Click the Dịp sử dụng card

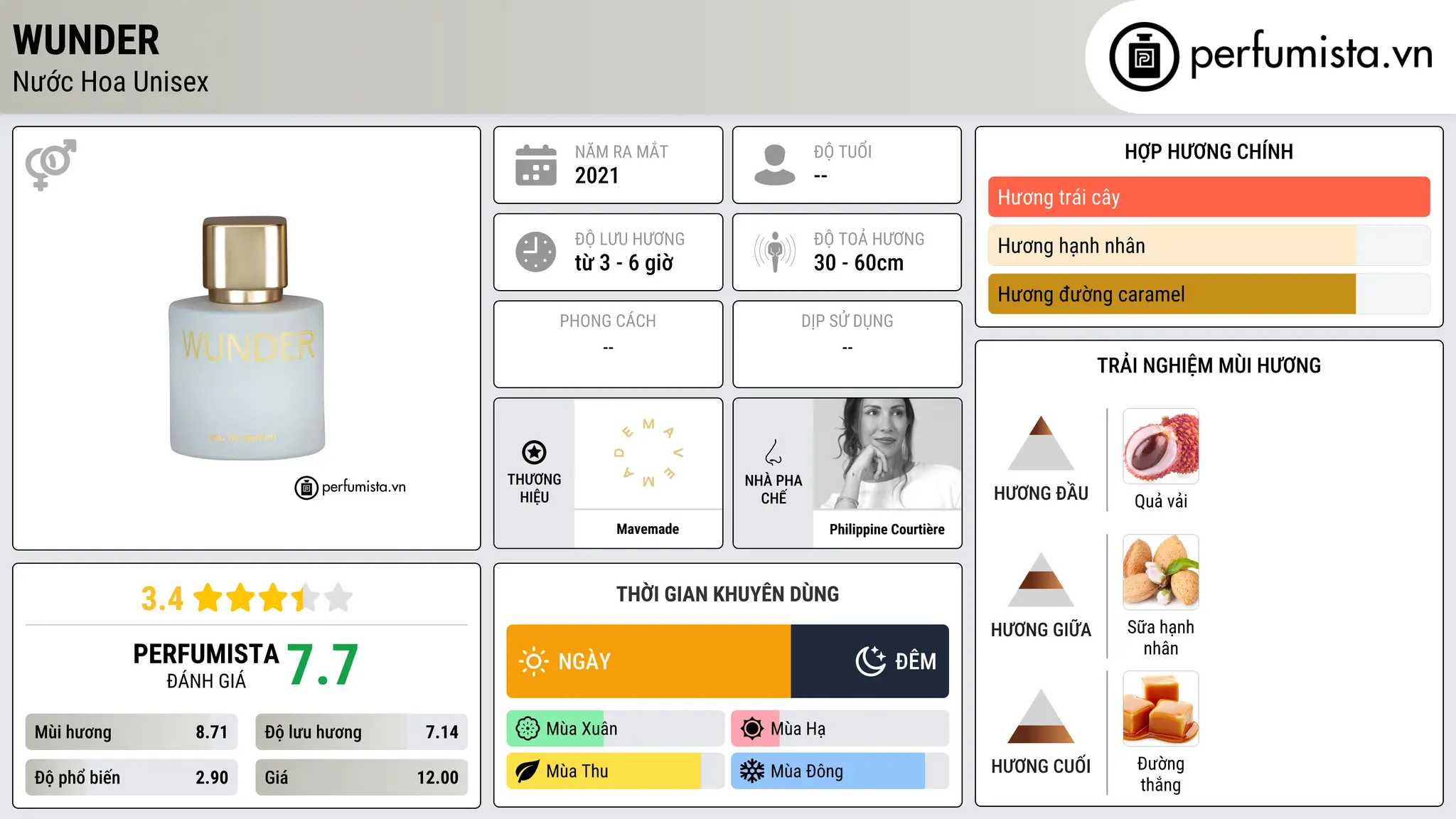pyautogui.click(x=847, y=344)
